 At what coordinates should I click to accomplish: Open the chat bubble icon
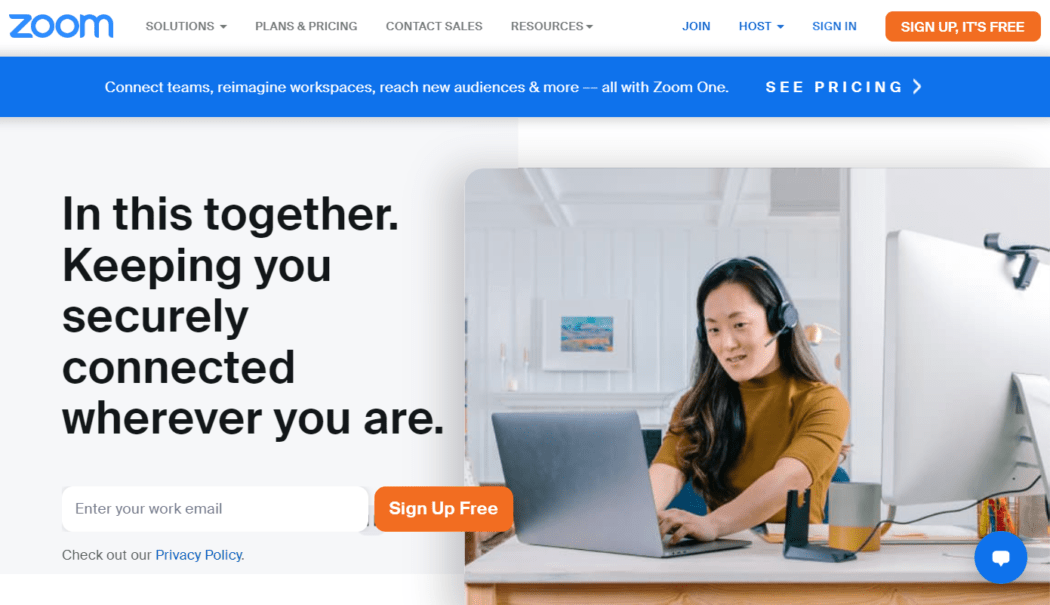pos(1000,557)
